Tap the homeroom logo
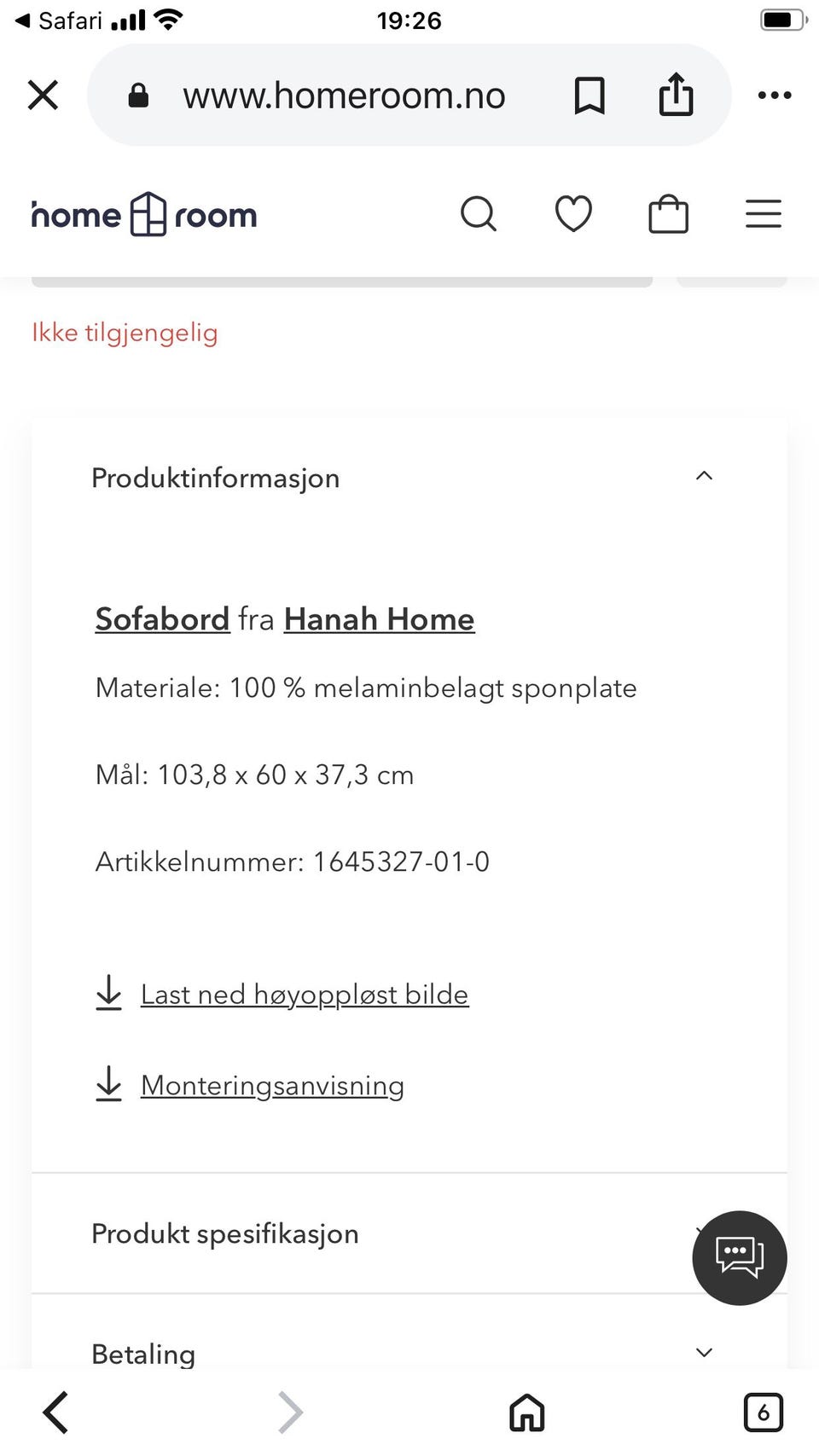Image resolution: width=819 pixels, height=1456 pixels. [x=144, y=214]
